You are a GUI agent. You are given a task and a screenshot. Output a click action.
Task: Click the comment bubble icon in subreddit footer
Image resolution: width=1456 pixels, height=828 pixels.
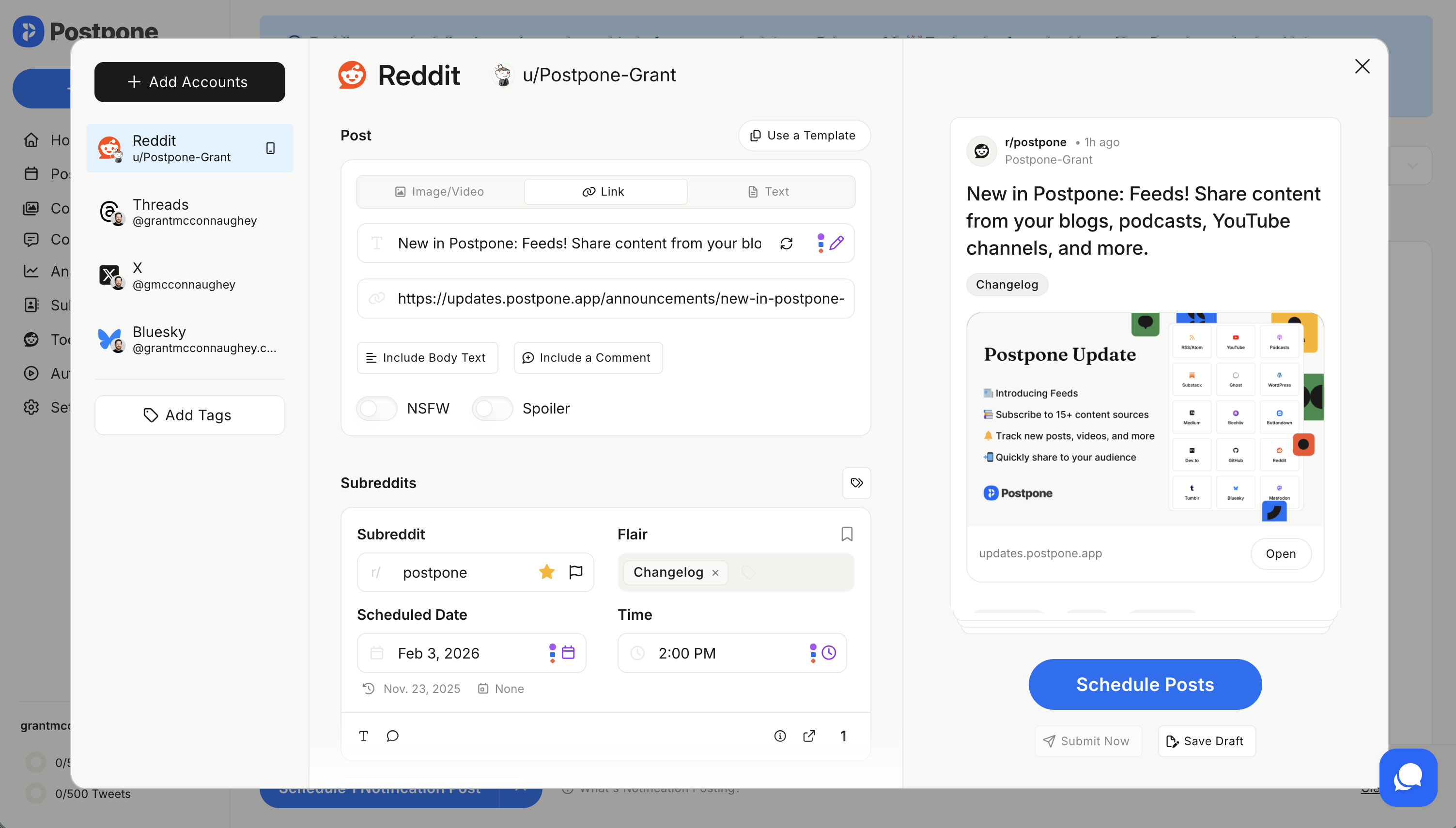tap(392, 736)
